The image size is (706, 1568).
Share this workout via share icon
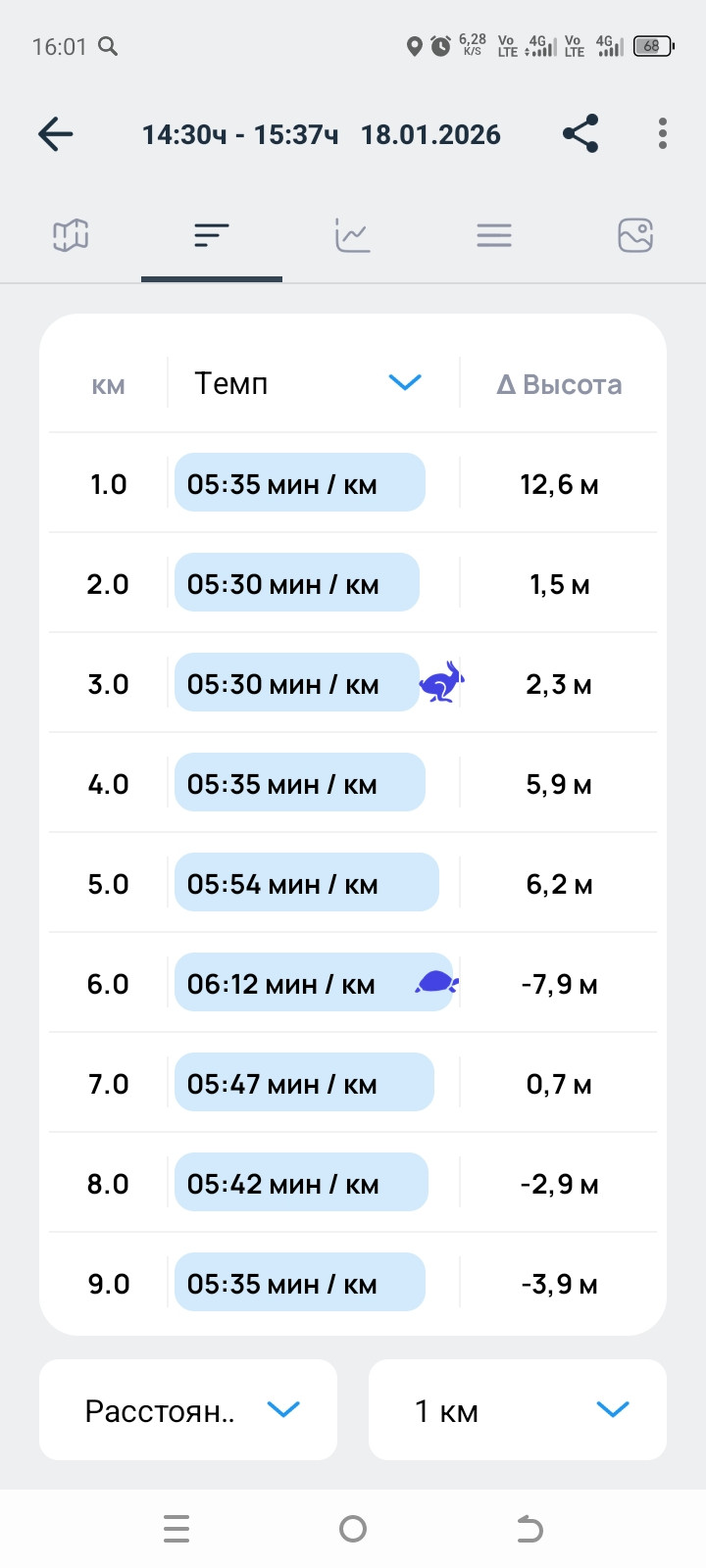click(580, 133)
